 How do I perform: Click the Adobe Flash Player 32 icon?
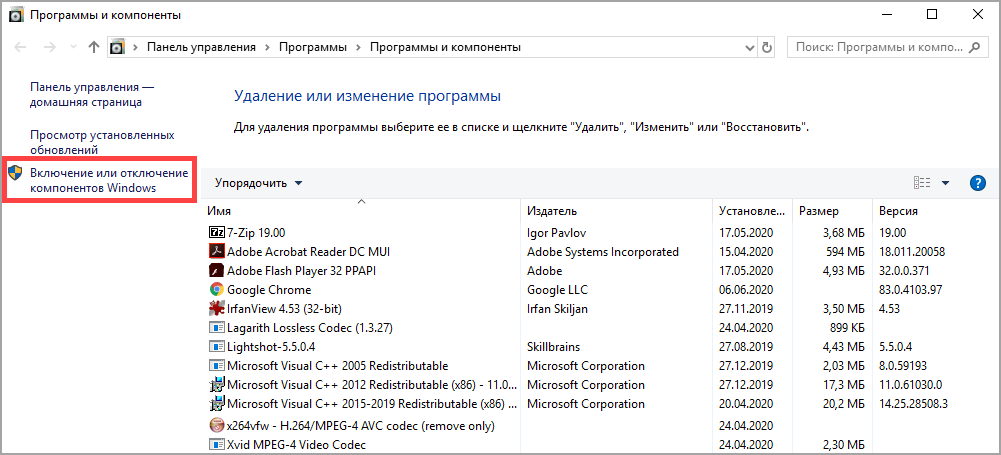point(216,271)
